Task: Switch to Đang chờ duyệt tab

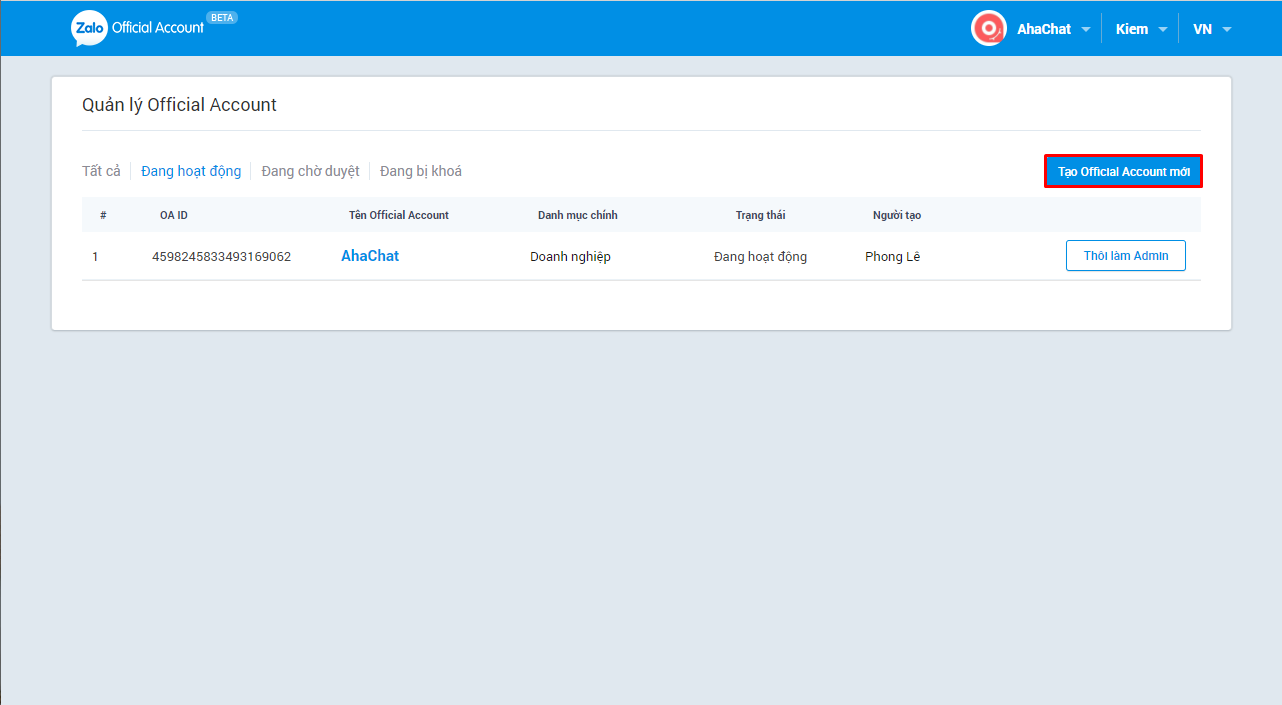Action: [x=310, y=171]
